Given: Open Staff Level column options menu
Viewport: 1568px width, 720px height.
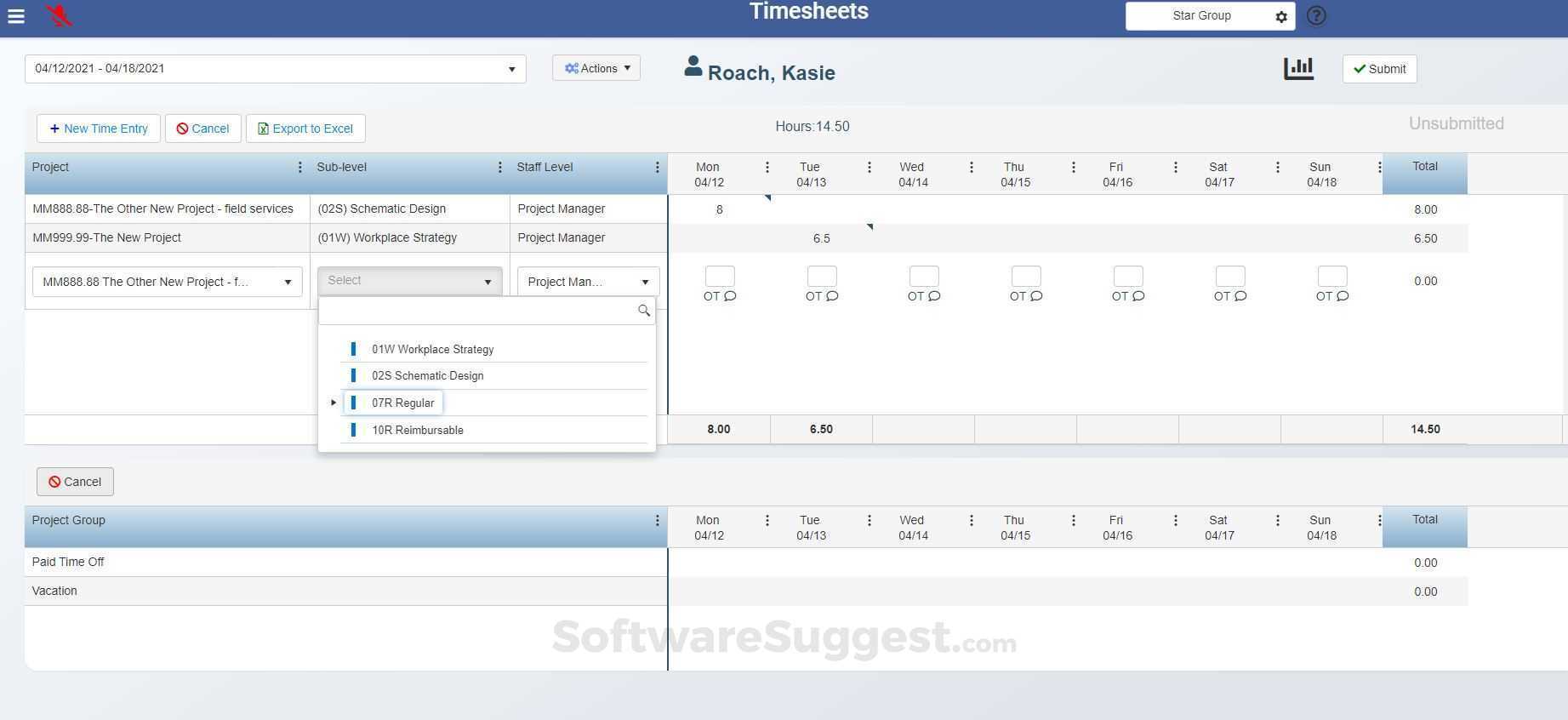Looking at the screenshot, I should tap(657, 168).
